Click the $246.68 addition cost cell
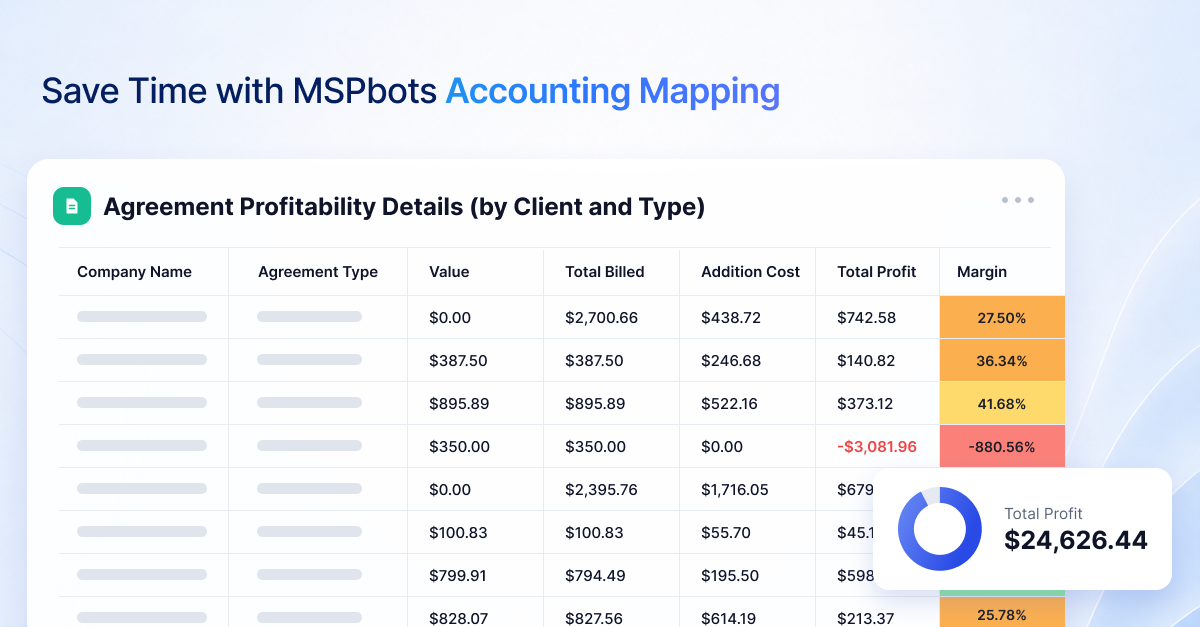Viewport: 1200px width, 627px height. 731,361
